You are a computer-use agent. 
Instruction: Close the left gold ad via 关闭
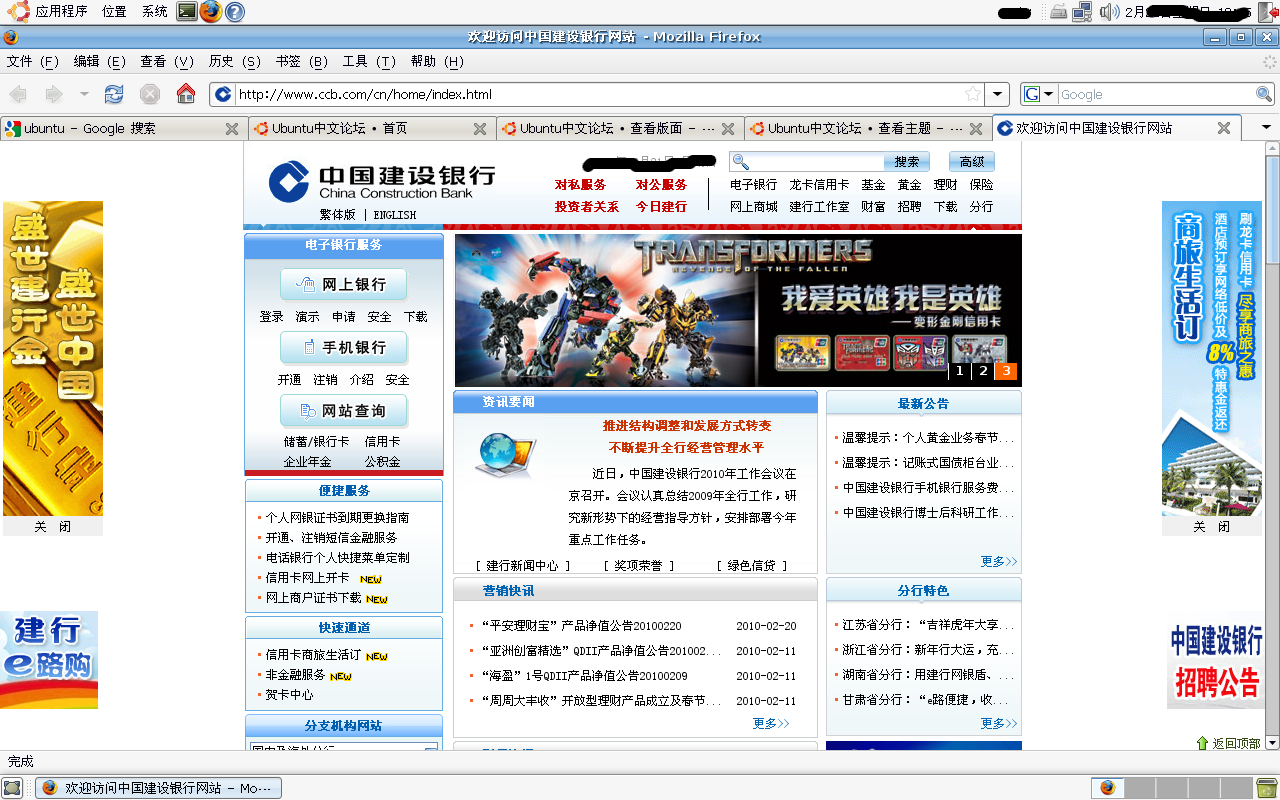tap(53, 526)
